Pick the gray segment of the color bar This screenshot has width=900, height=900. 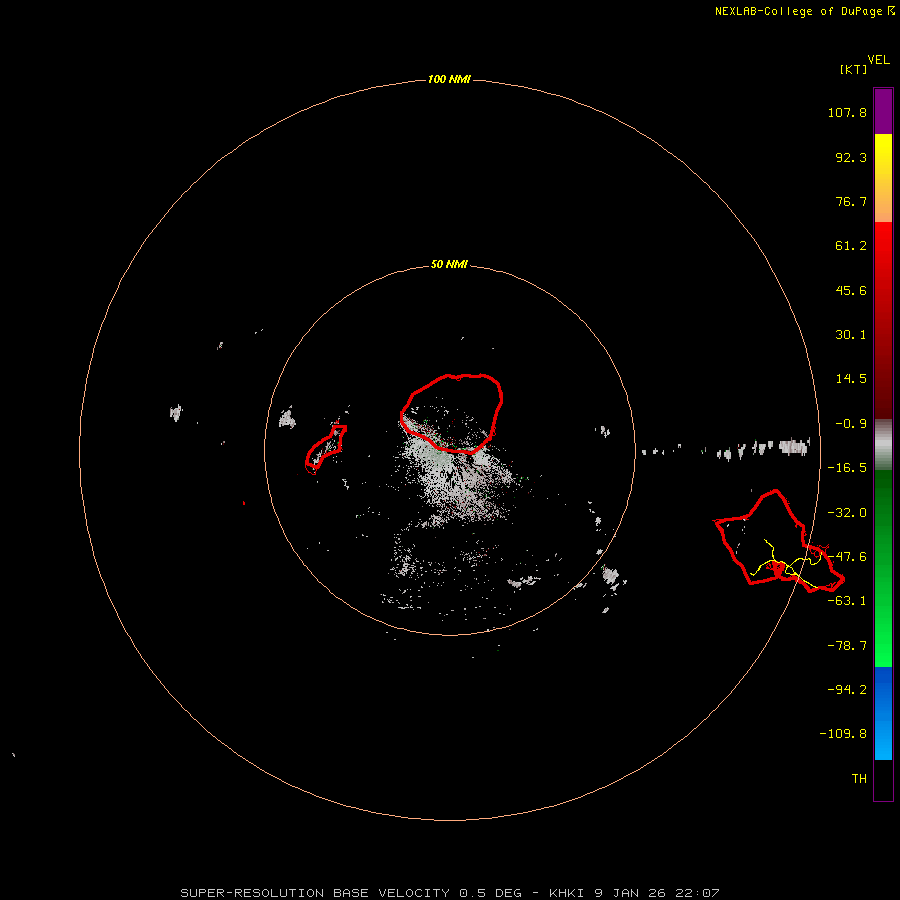(883, 445)
